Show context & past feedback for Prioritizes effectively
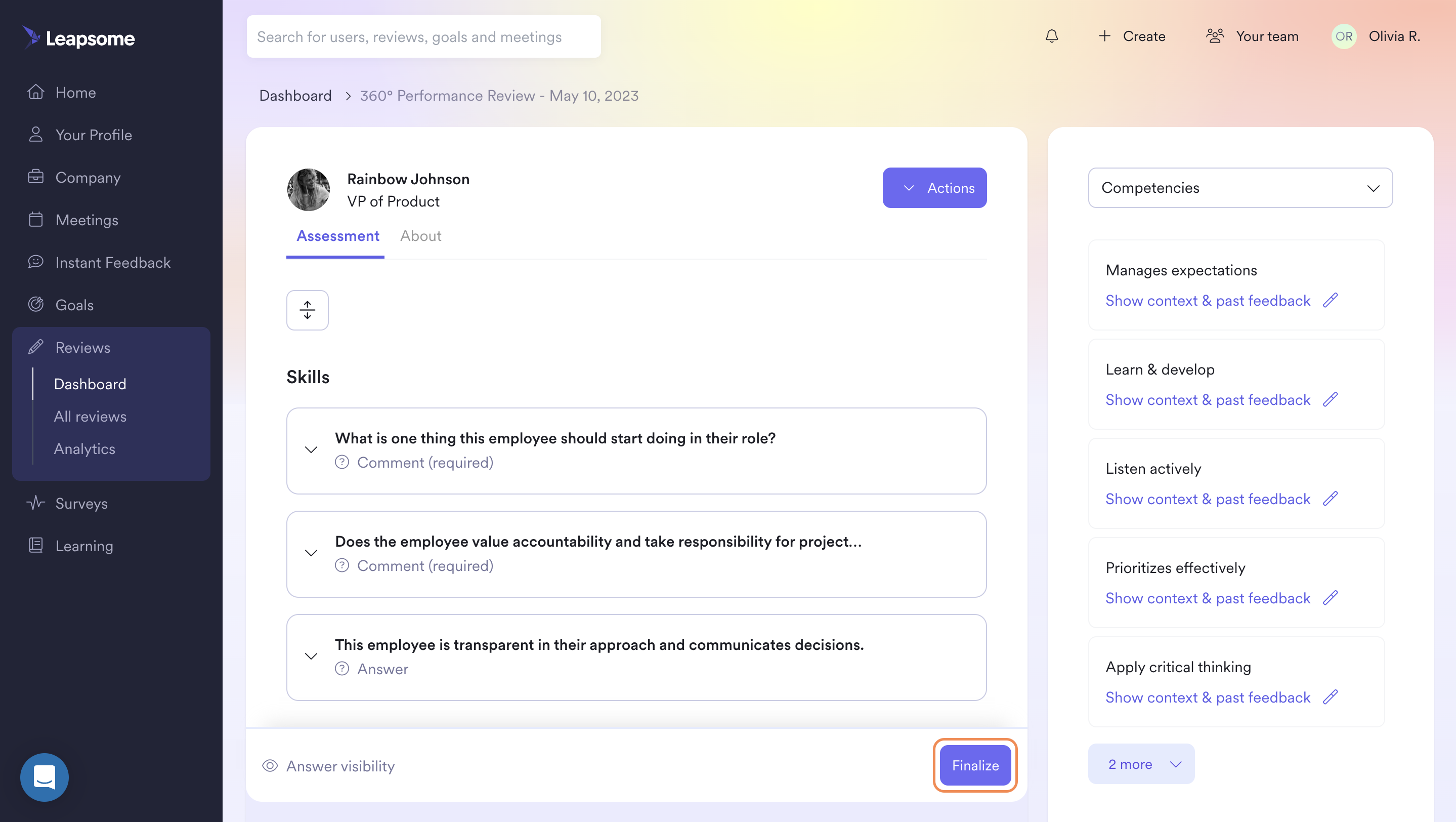This screenshot has width=1456, height=822. 1208,598
